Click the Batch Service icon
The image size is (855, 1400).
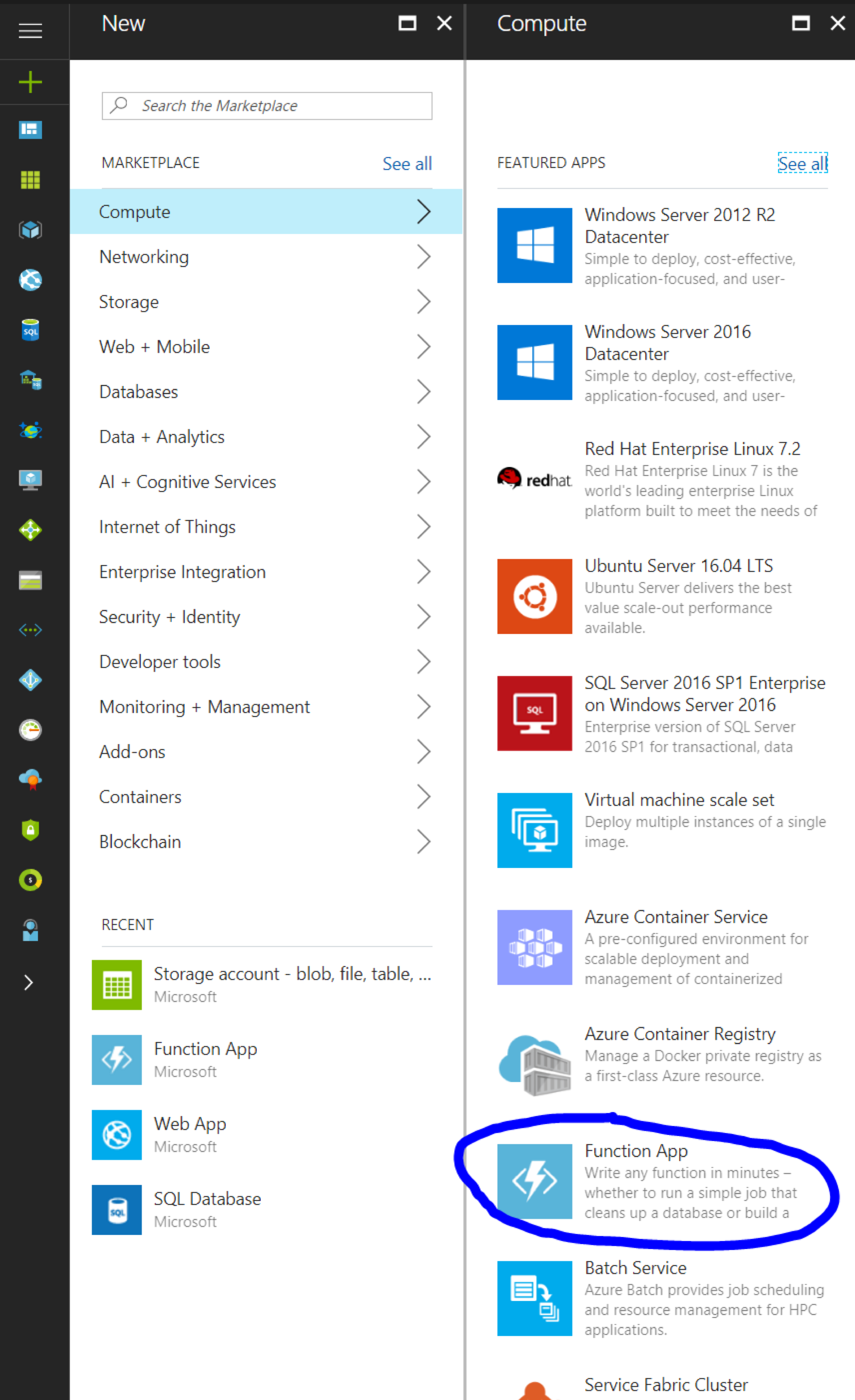pyautogui.click(x=535, y=1299)
